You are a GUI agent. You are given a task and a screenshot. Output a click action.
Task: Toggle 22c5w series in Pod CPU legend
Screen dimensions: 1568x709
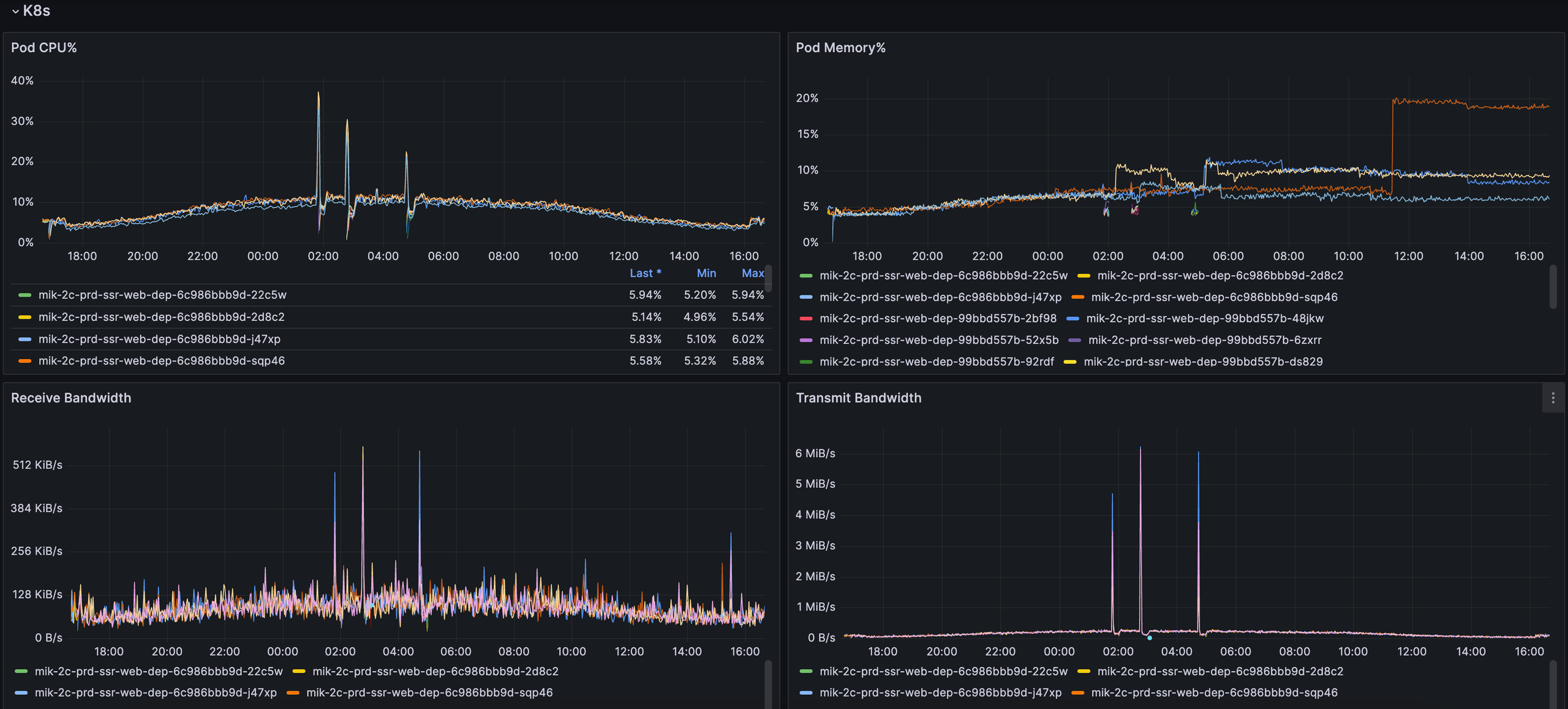point(162,295)
